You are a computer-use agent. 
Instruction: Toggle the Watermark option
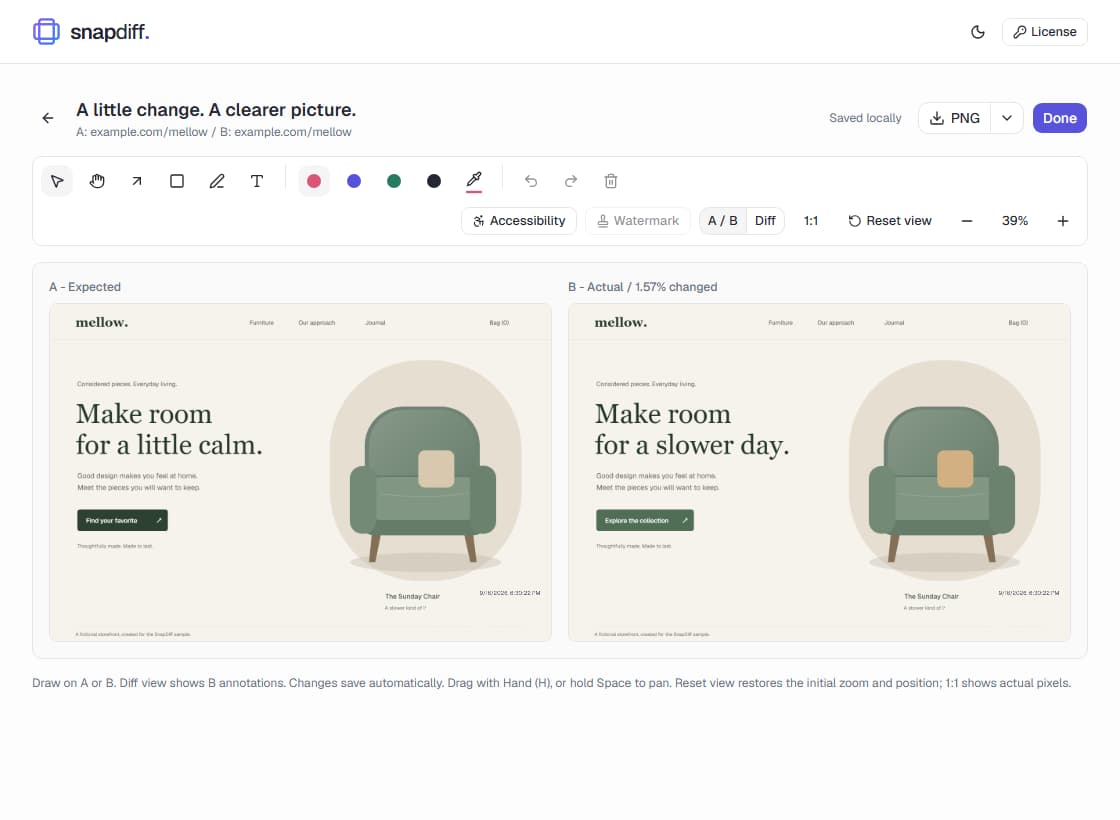[x=638, y=221]
